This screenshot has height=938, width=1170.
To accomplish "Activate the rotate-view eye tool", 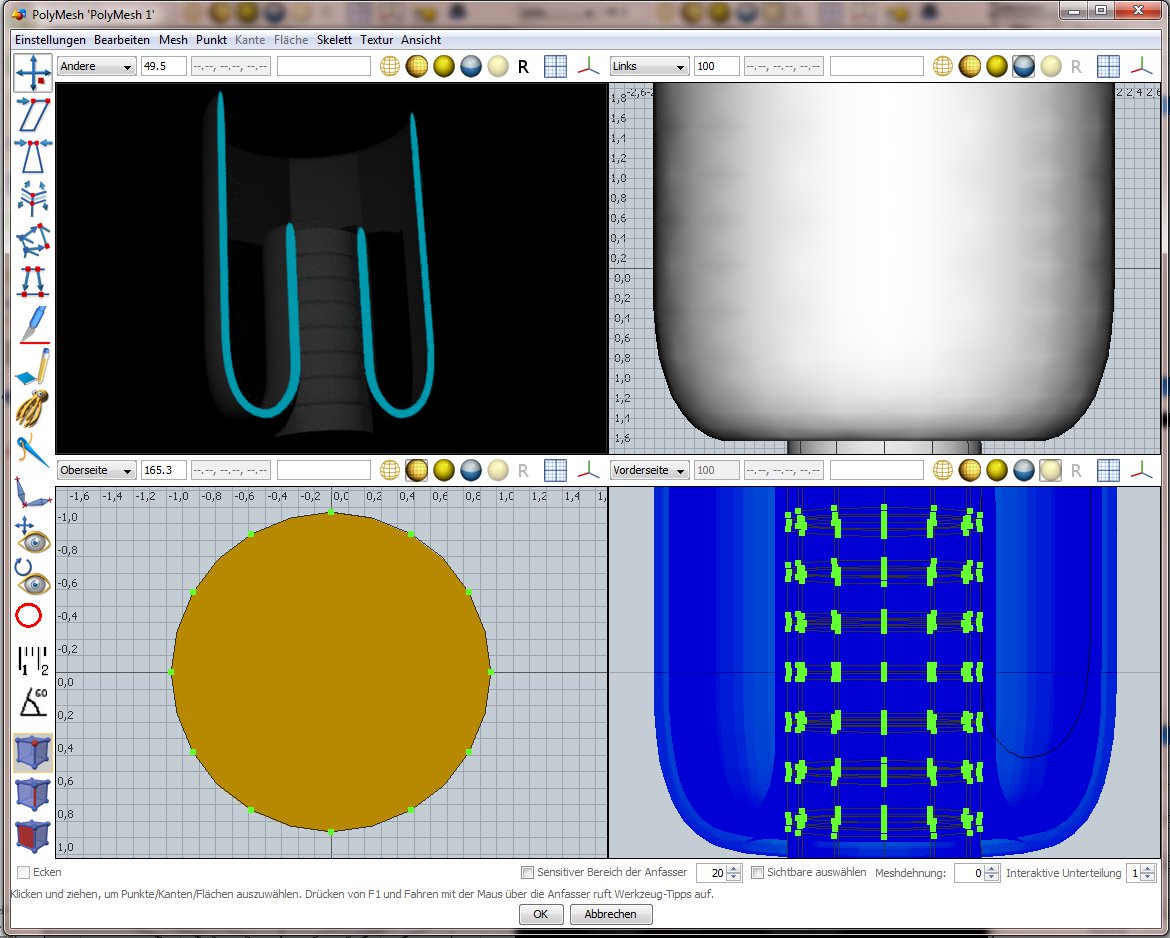I will tap(33, 577).
